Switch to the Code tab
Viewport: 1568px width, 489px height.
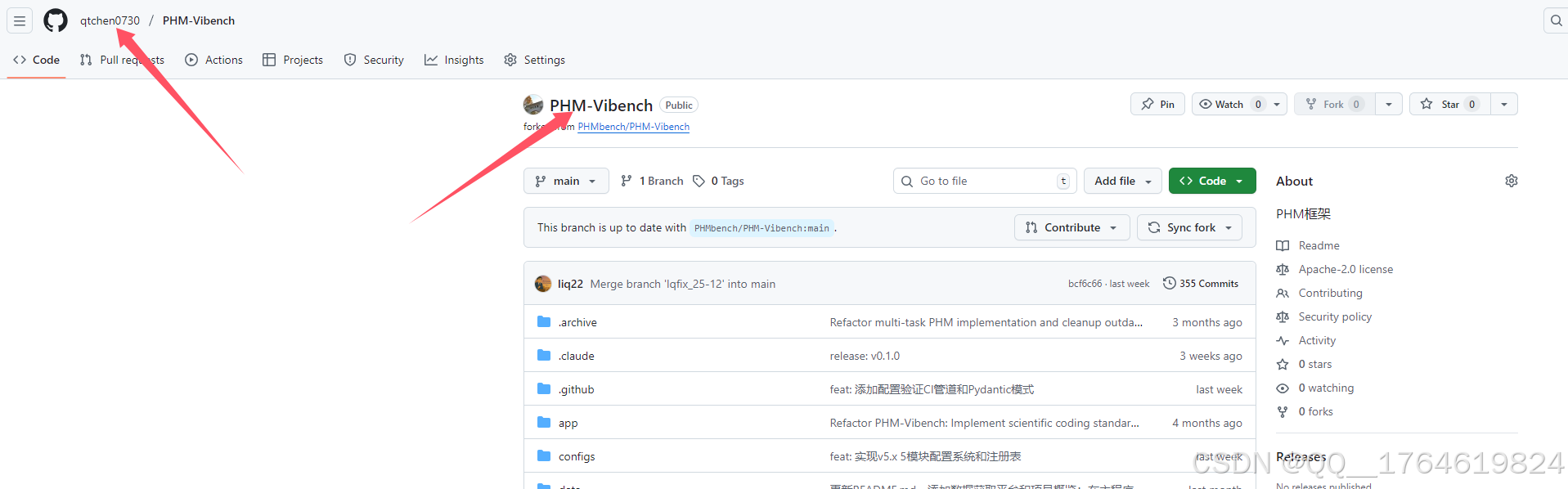tap(37, 60)
